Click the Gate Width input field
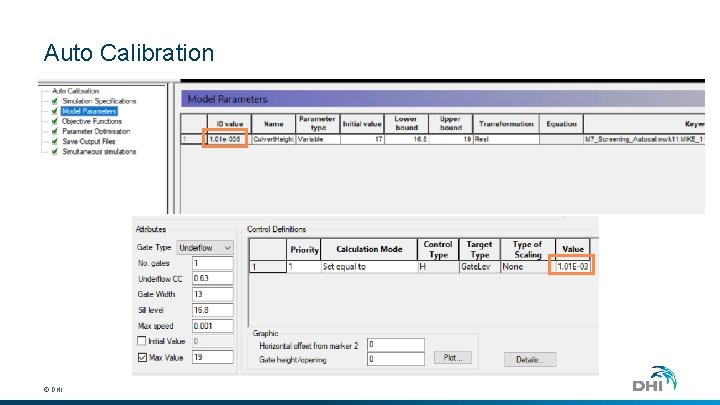 click(213, 294)
